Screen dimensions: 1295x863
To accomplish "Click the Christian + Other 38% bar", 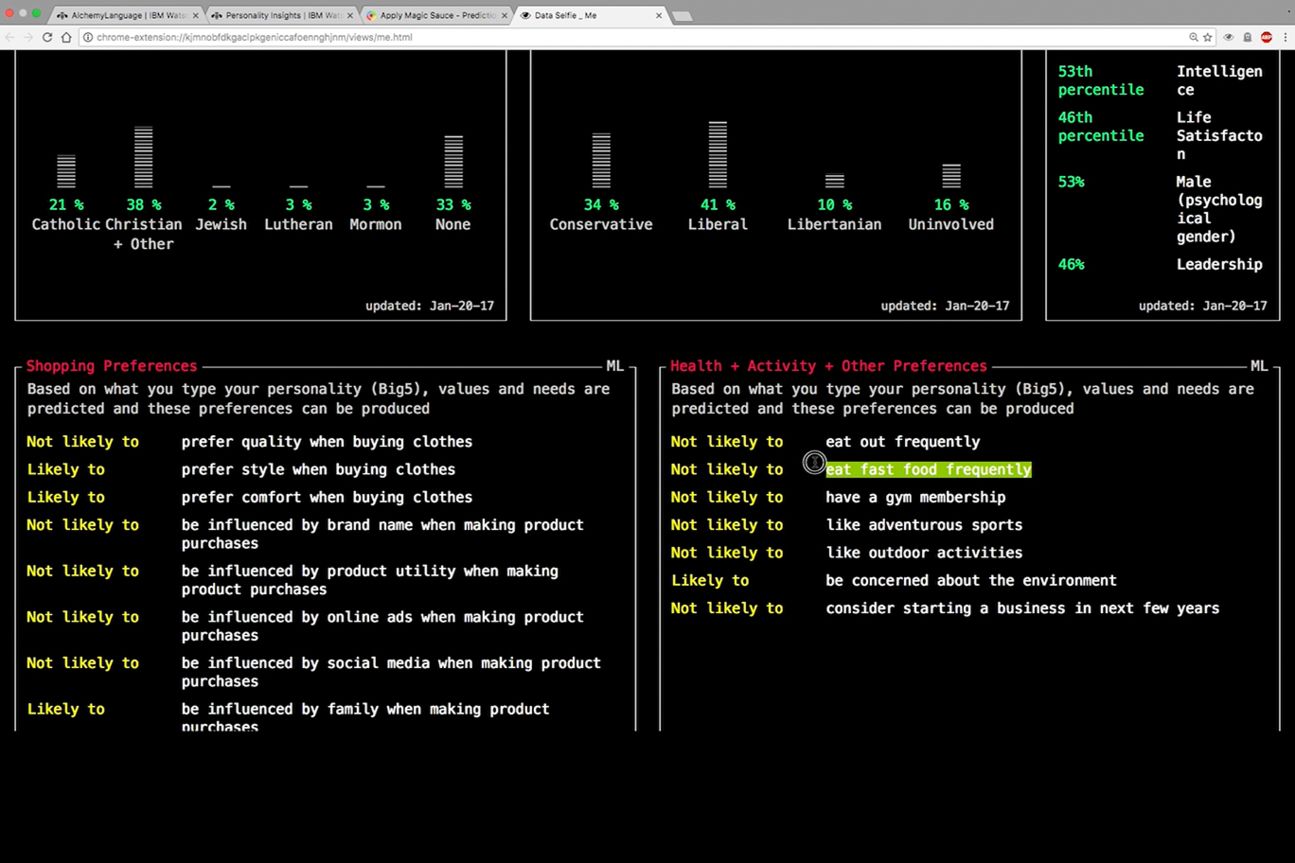I will [x=143, y=157].
